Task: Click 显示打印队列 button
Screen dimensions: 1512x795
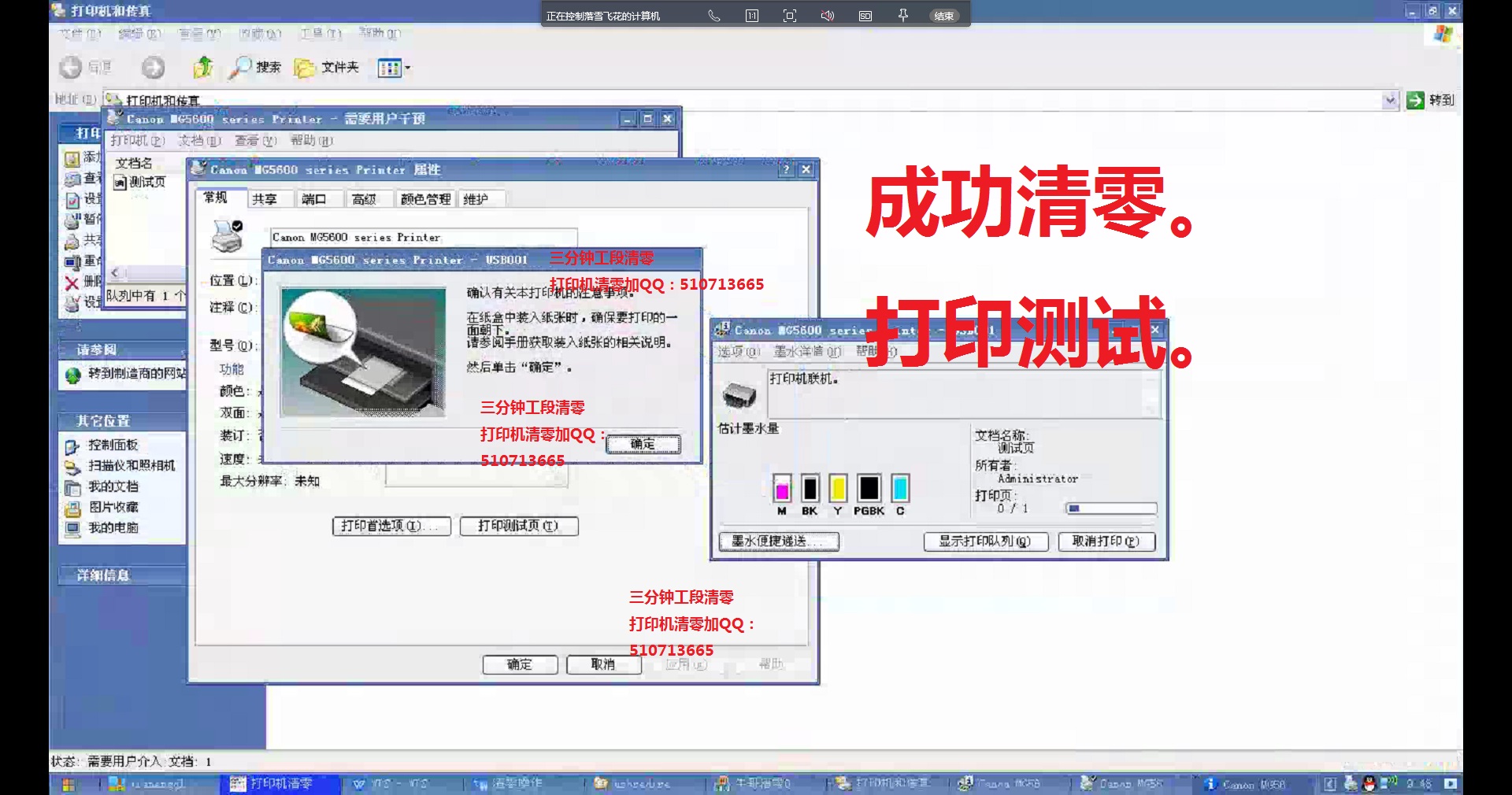Action: click(x=985, y=542)
